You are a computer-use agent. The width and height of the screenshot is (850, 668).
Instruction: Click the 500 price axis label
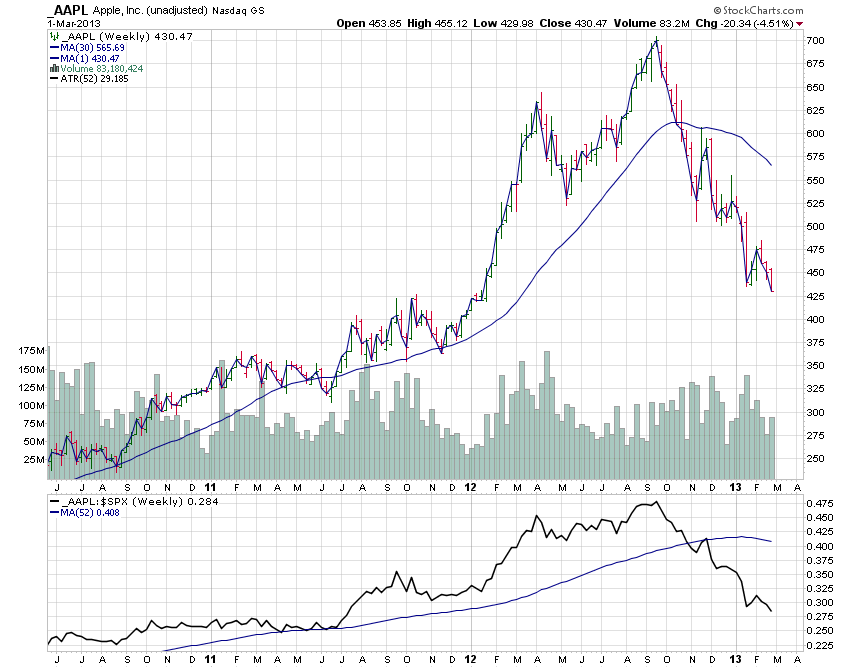coord(815,227)
